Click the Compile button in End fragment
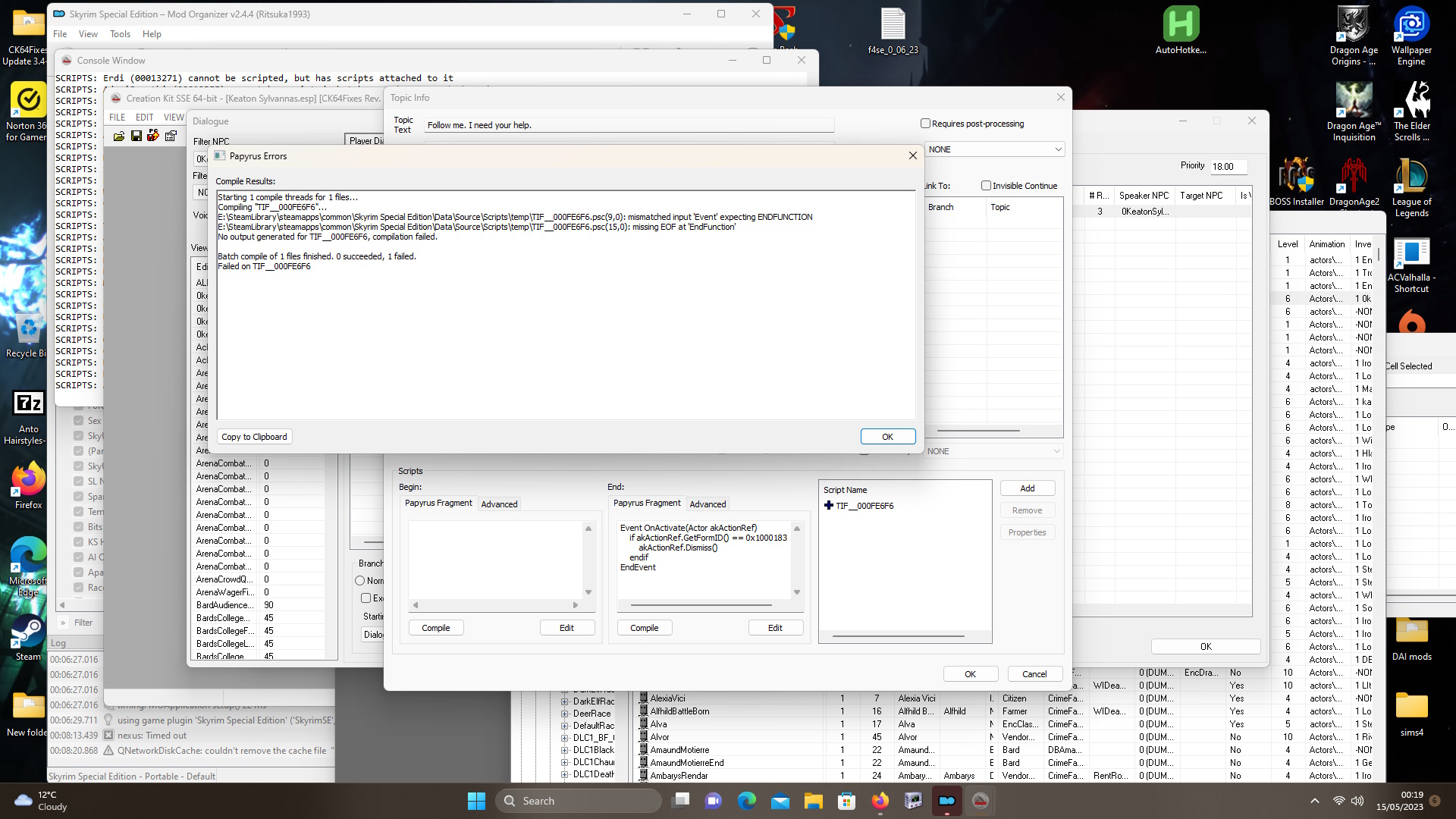Screen dimensions: 1456x819 tap(644, 627)
